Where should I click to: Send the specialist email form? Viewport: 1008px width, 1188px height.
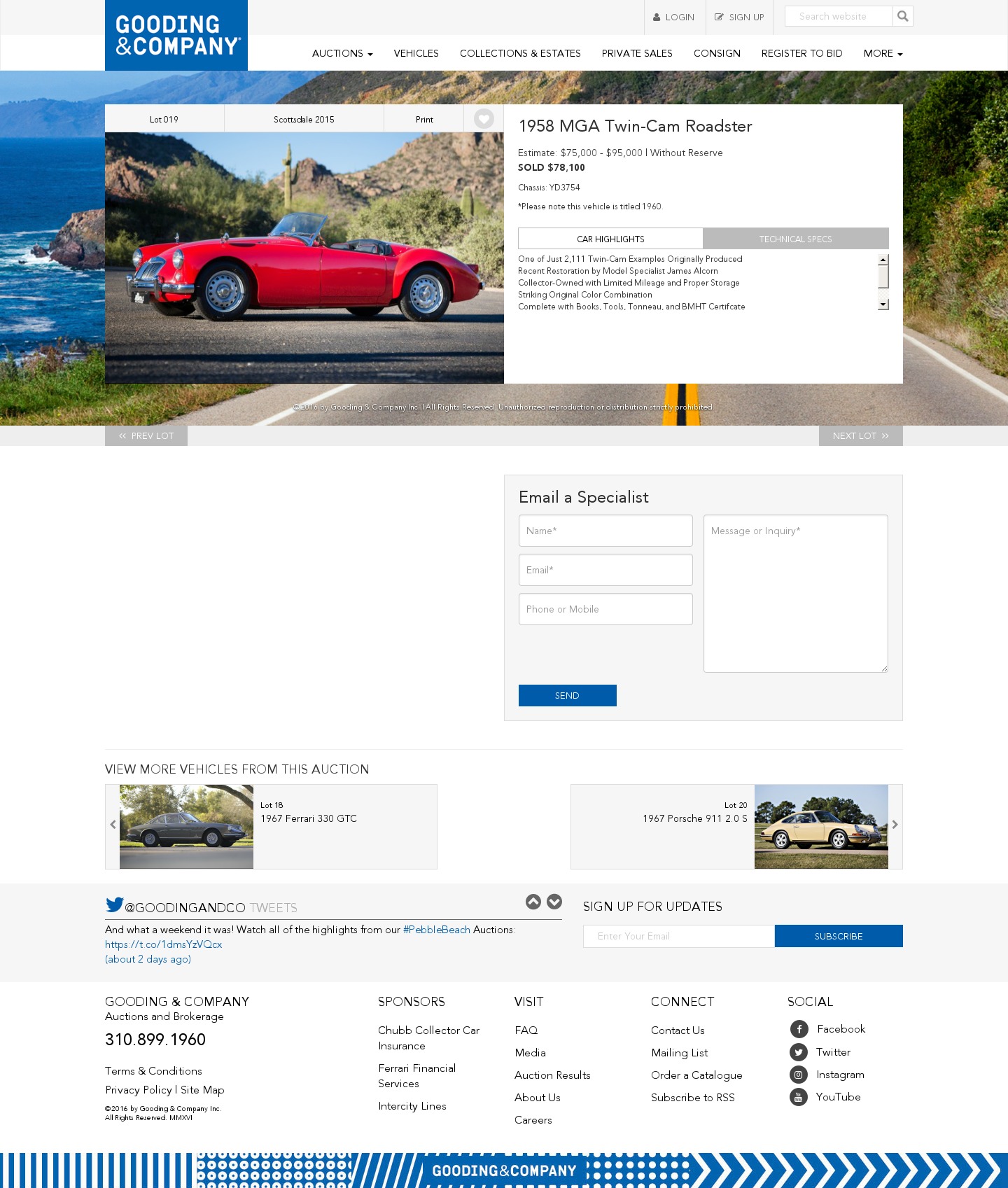(568, 695)
